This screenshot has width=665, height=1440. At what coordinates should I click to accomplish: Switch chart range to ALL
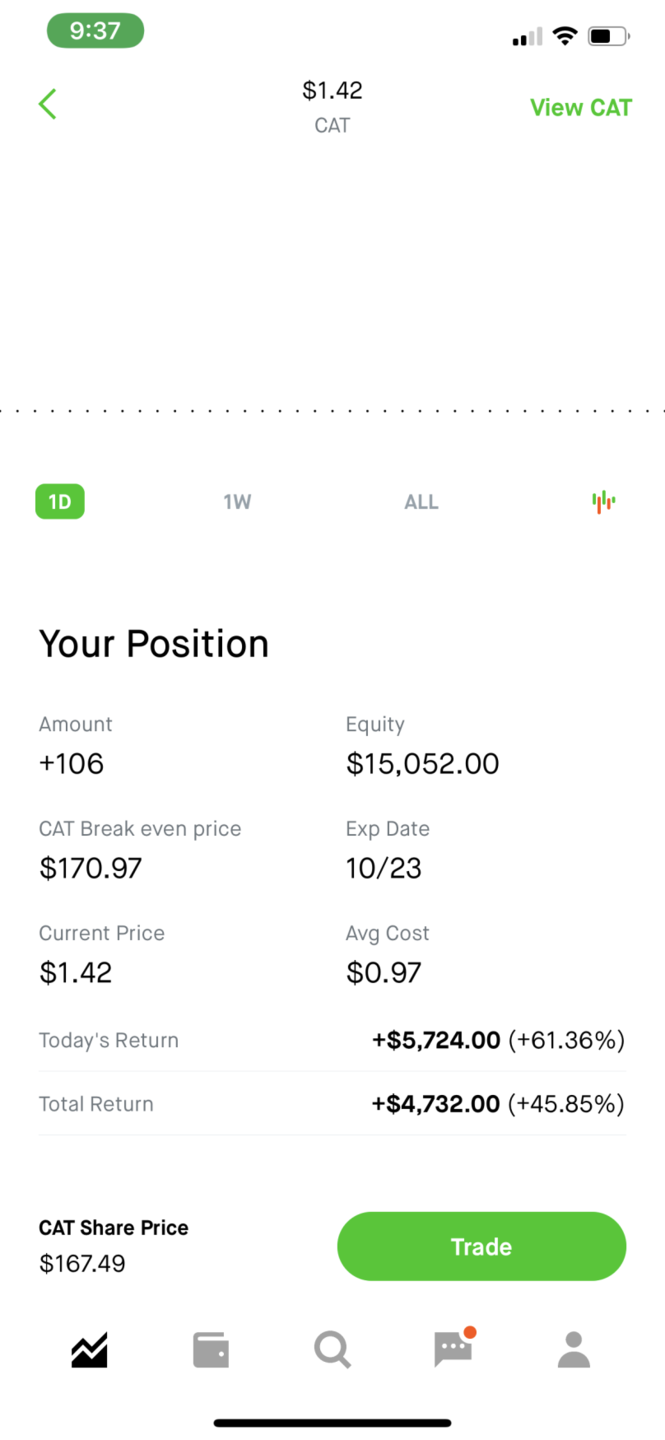click(x=421, y=502)
